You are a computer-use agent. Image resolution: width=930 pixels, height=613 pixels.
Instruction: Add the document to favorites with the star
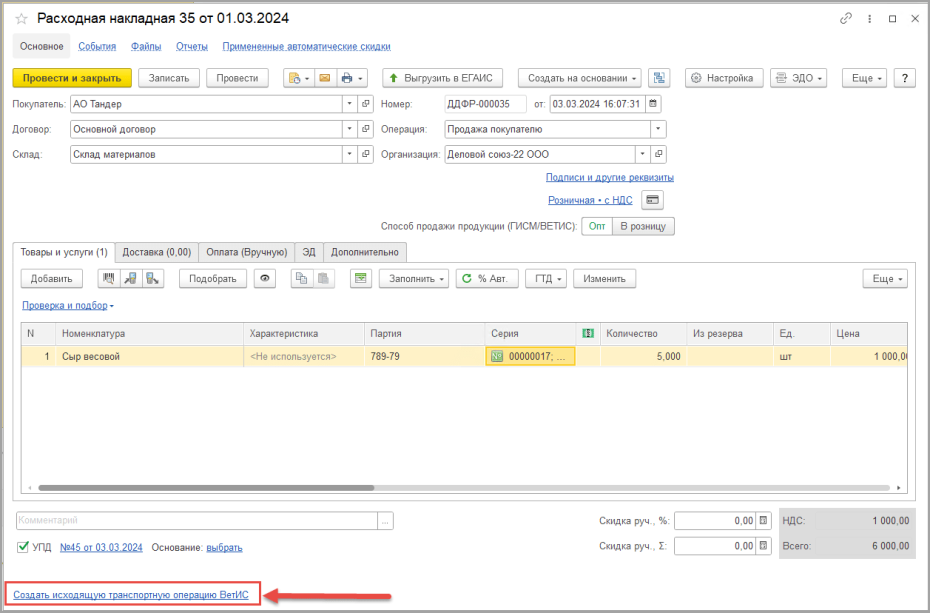(21, 19)
